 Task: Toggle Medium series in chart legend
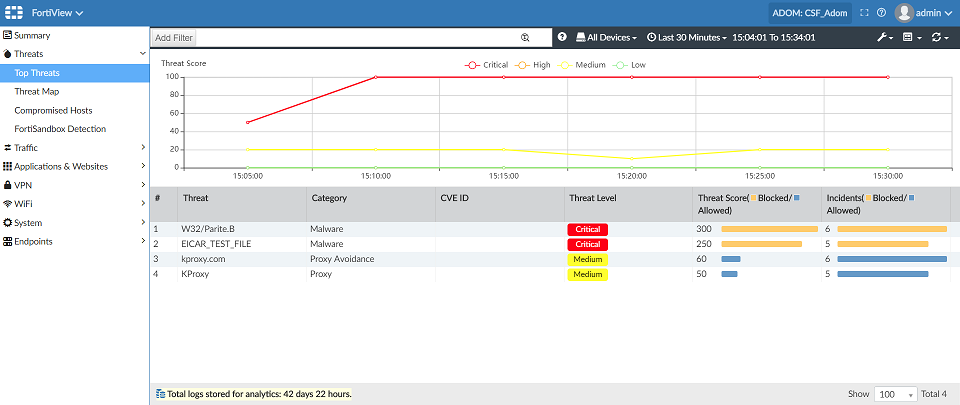[581, 65]
